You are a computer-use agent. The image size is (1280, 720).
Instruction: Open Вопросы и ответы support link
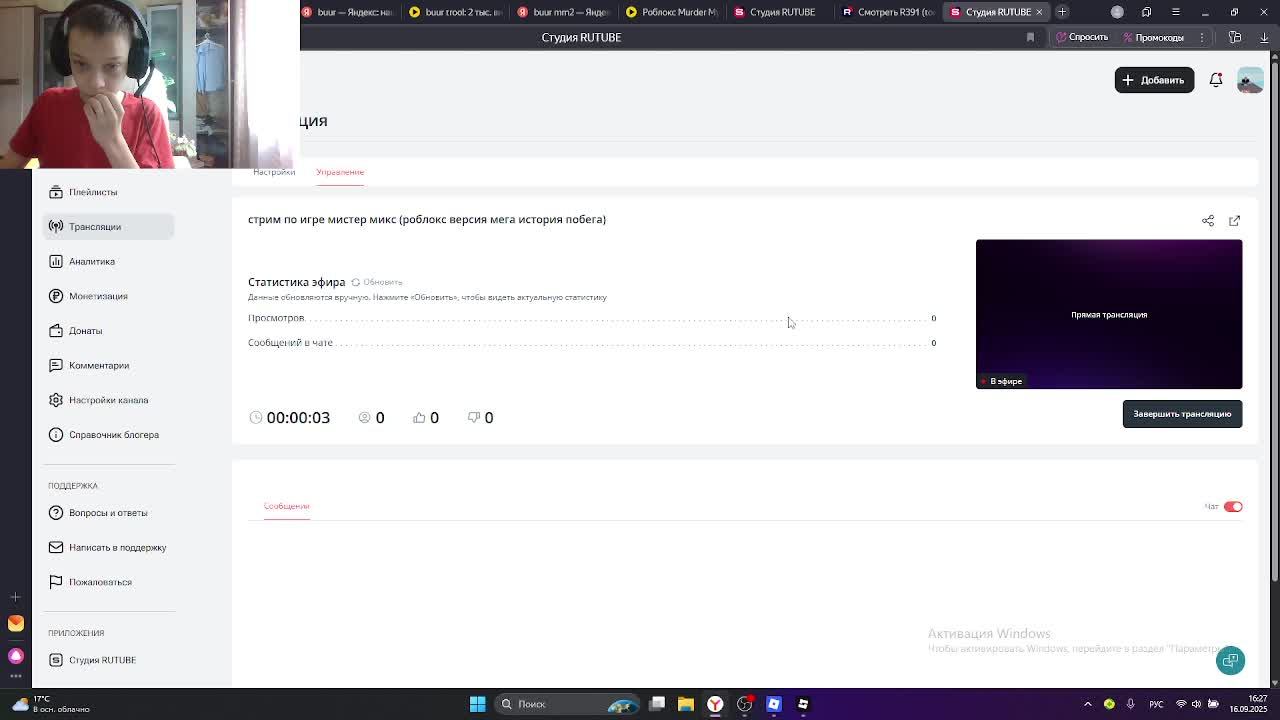(x=107, y=513)
